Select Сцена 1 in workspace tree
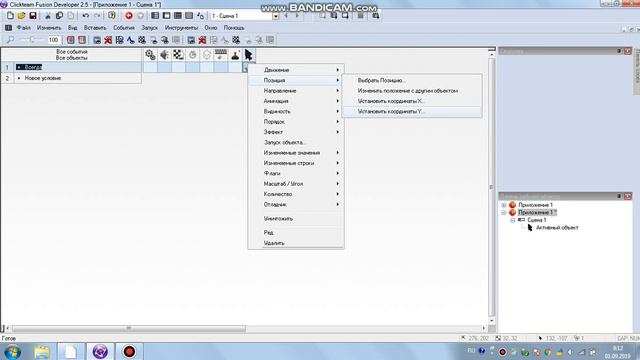Screen dimensions: 640x360 pyautogui.click(x=536, y=220)
